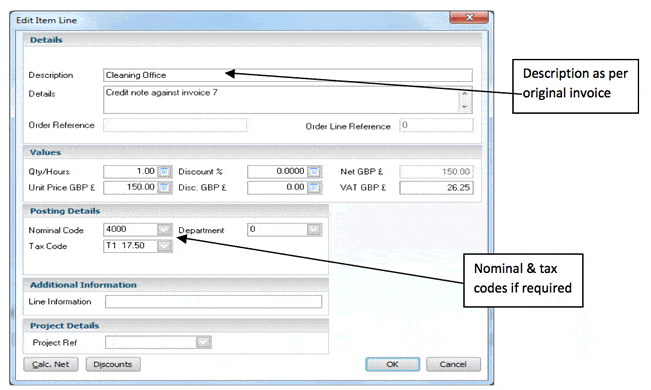Image resolution: width=651 pixels, height=390 pixels.
Task: Click into the Order Reference field
Action: tap(175, 125)
